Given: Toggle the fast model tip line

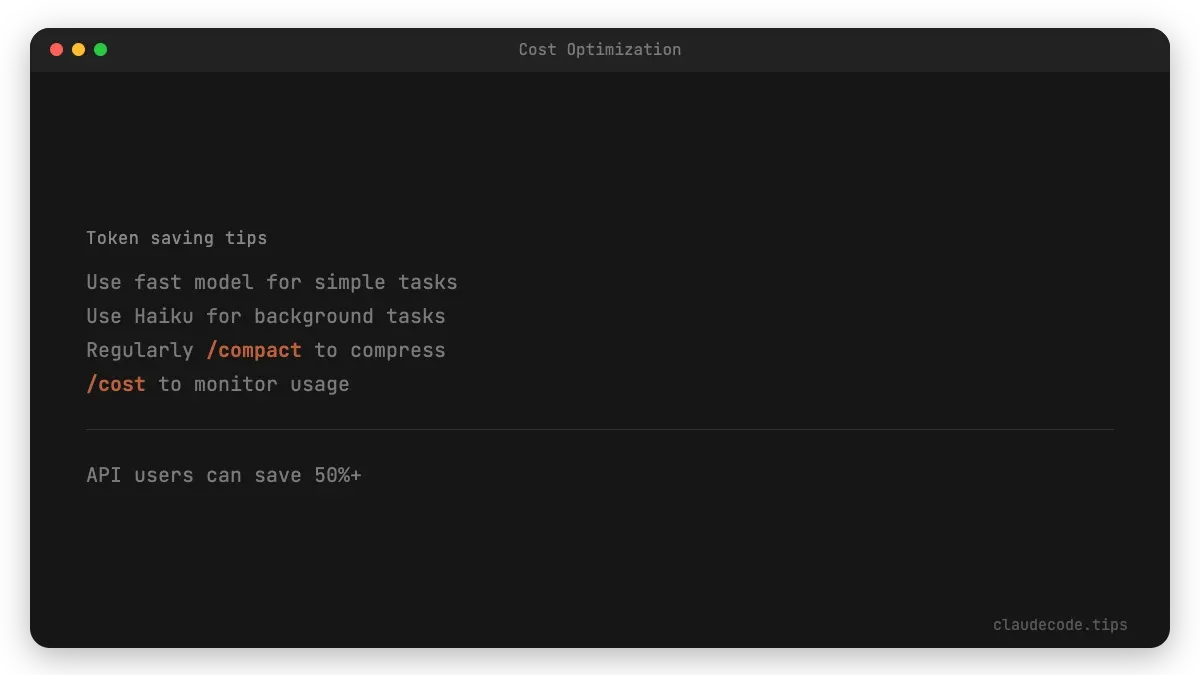Looking at the screenshot, I should pyautogui.click(x=271, y=282).
